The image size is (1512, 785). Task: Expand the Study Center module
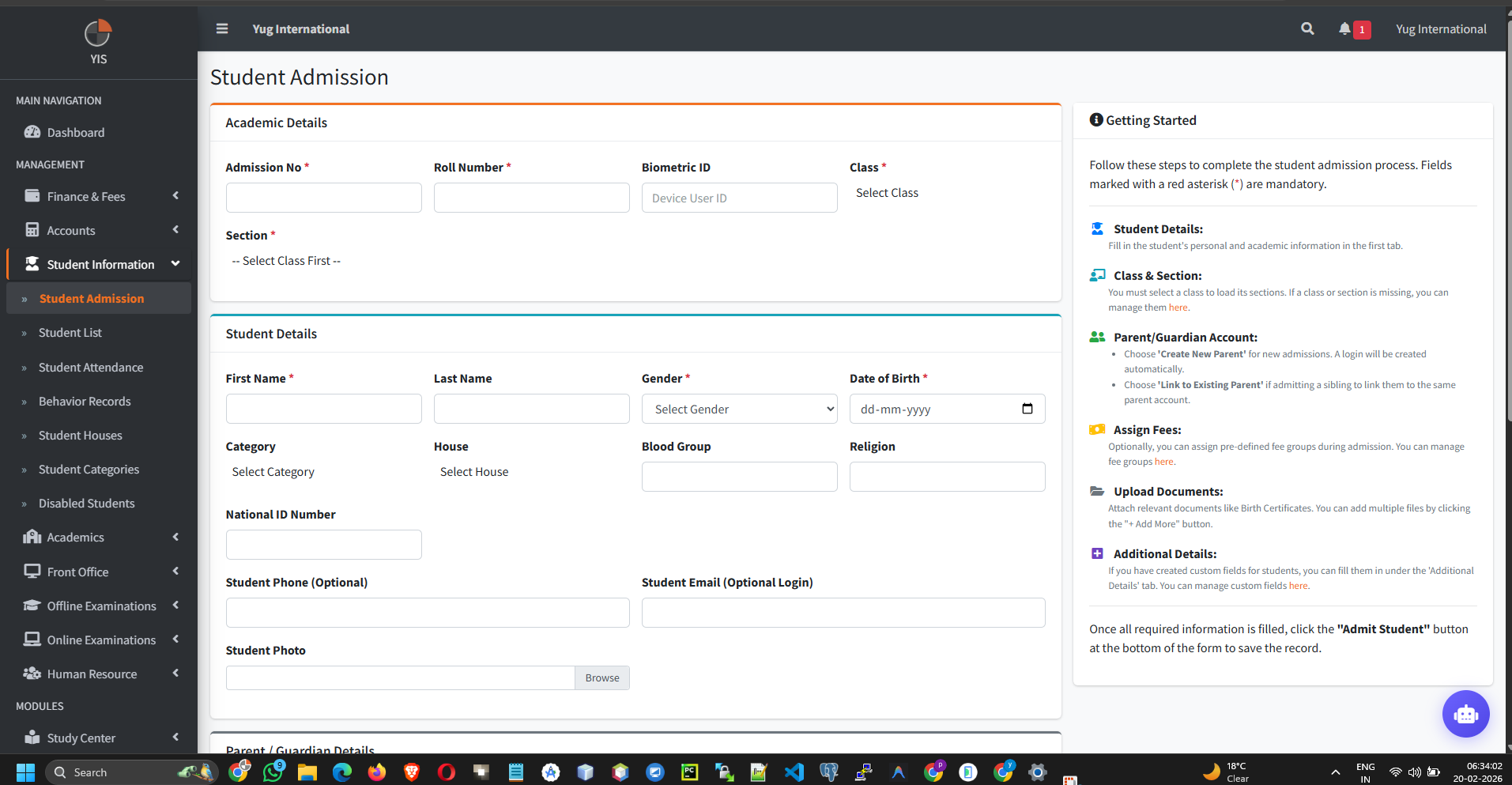point(81,738)
